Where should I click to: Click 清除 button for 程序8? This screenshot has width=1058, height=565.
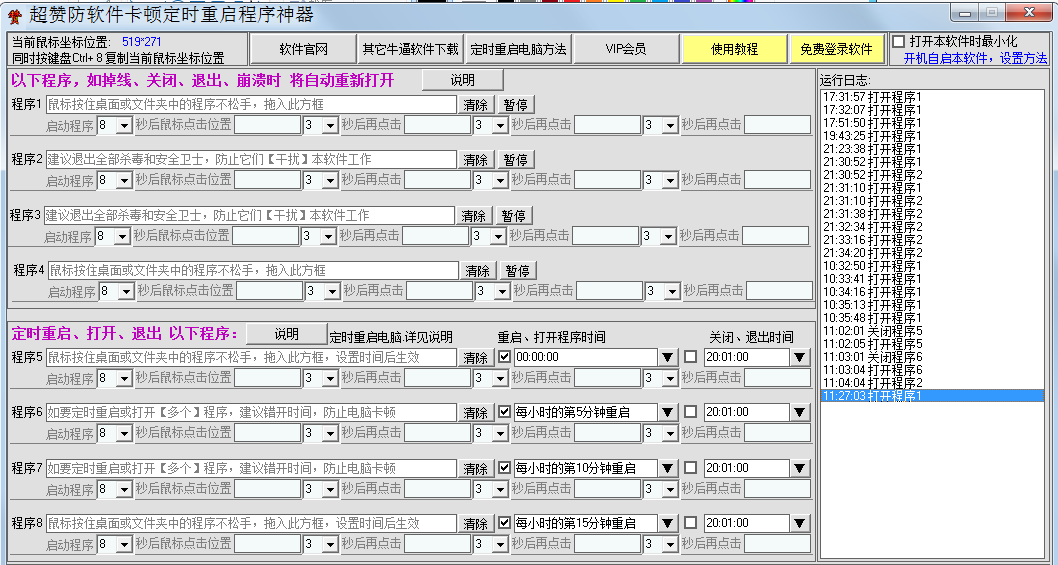point(476,524)
